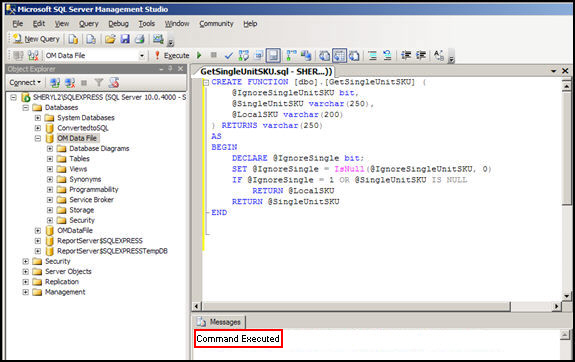Image resolution: width=575 pixels, height=362 pixels.
Task: Click the Print icon in the toolbar
Action: coord(140,39)
